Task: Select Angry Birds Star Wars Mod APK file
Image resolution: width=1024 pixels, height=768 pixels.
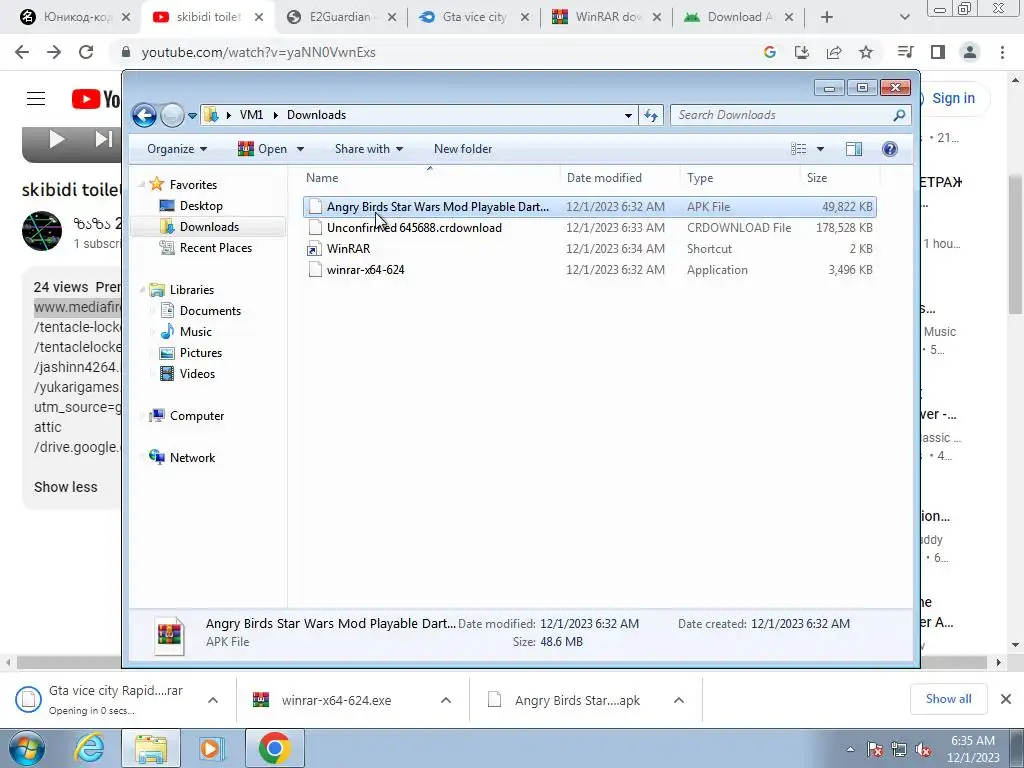Action: [x=590, y=207]
